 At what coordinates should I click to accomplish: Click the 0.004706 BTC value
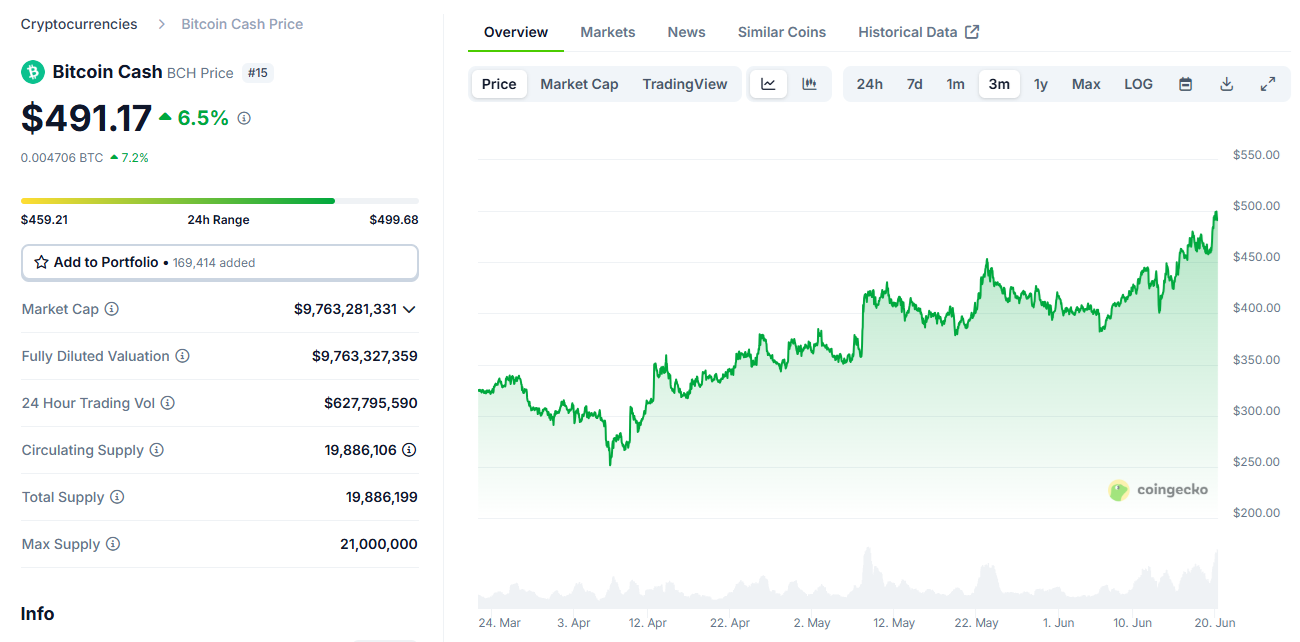(62, 158)
